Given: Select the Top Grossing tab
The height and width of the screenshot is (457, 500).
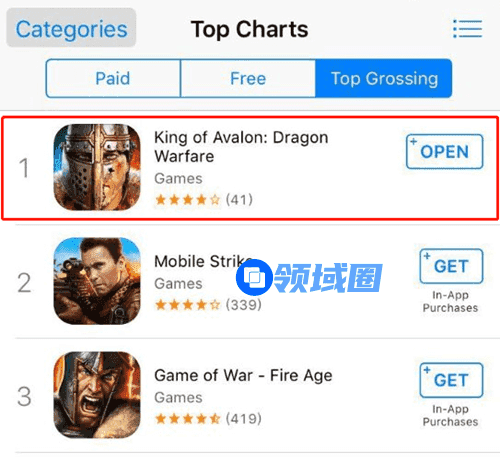Looking at the screenshot, I should pyautogui.click(x=384, y=79).
